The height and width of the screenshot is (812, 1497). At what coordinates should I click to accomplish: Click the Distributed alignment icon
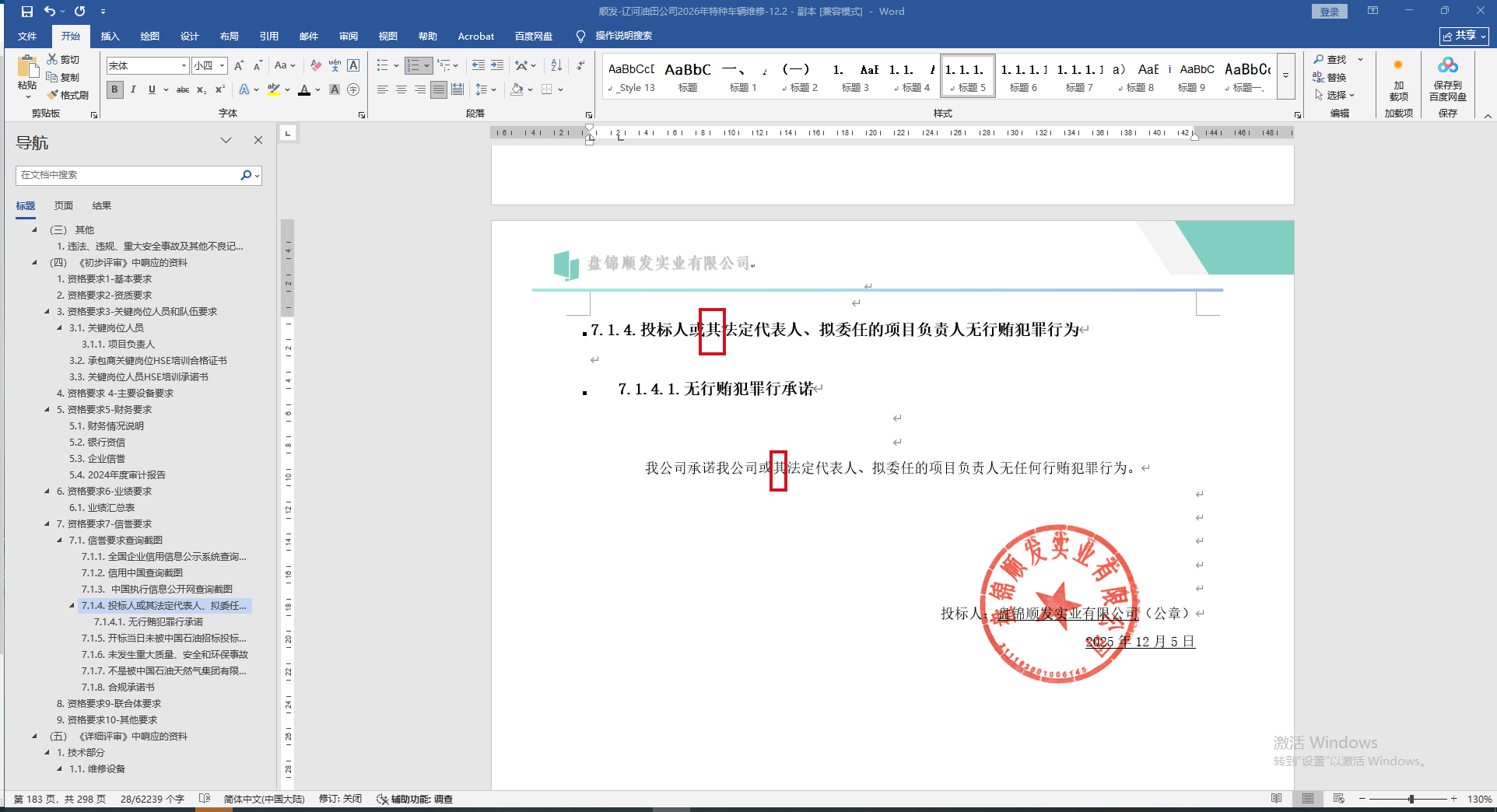click(x=458, y=89)
